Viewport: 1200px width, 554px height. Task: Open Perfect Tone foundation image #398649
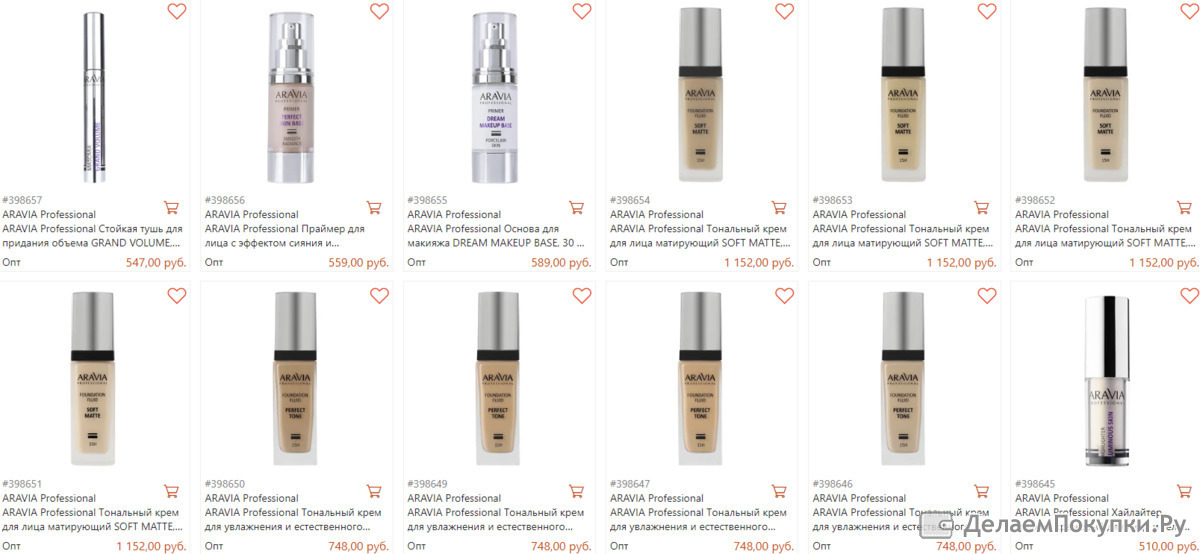coord(499,382)
